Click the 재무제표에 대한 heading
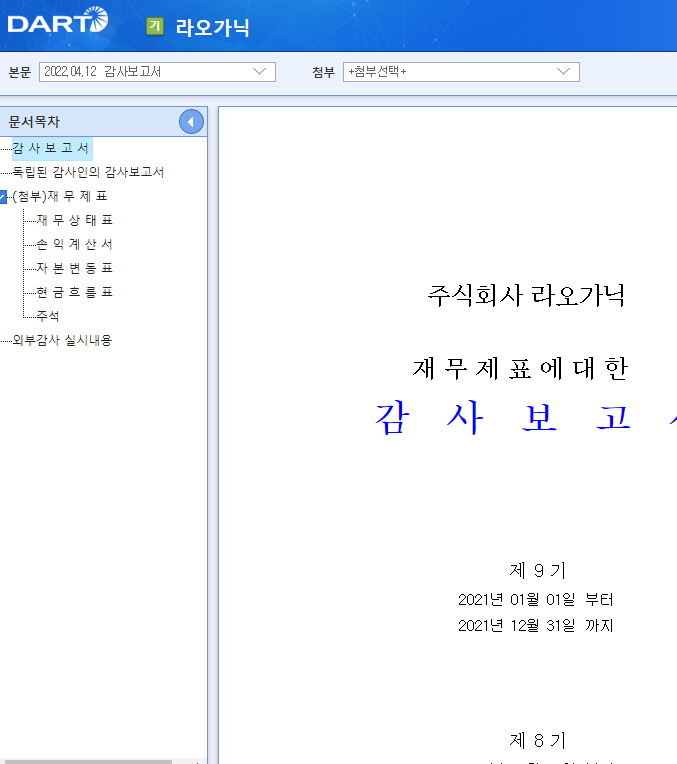Viewport: 677px width, 764px height. pyautogui.click(x=521, y=369)
